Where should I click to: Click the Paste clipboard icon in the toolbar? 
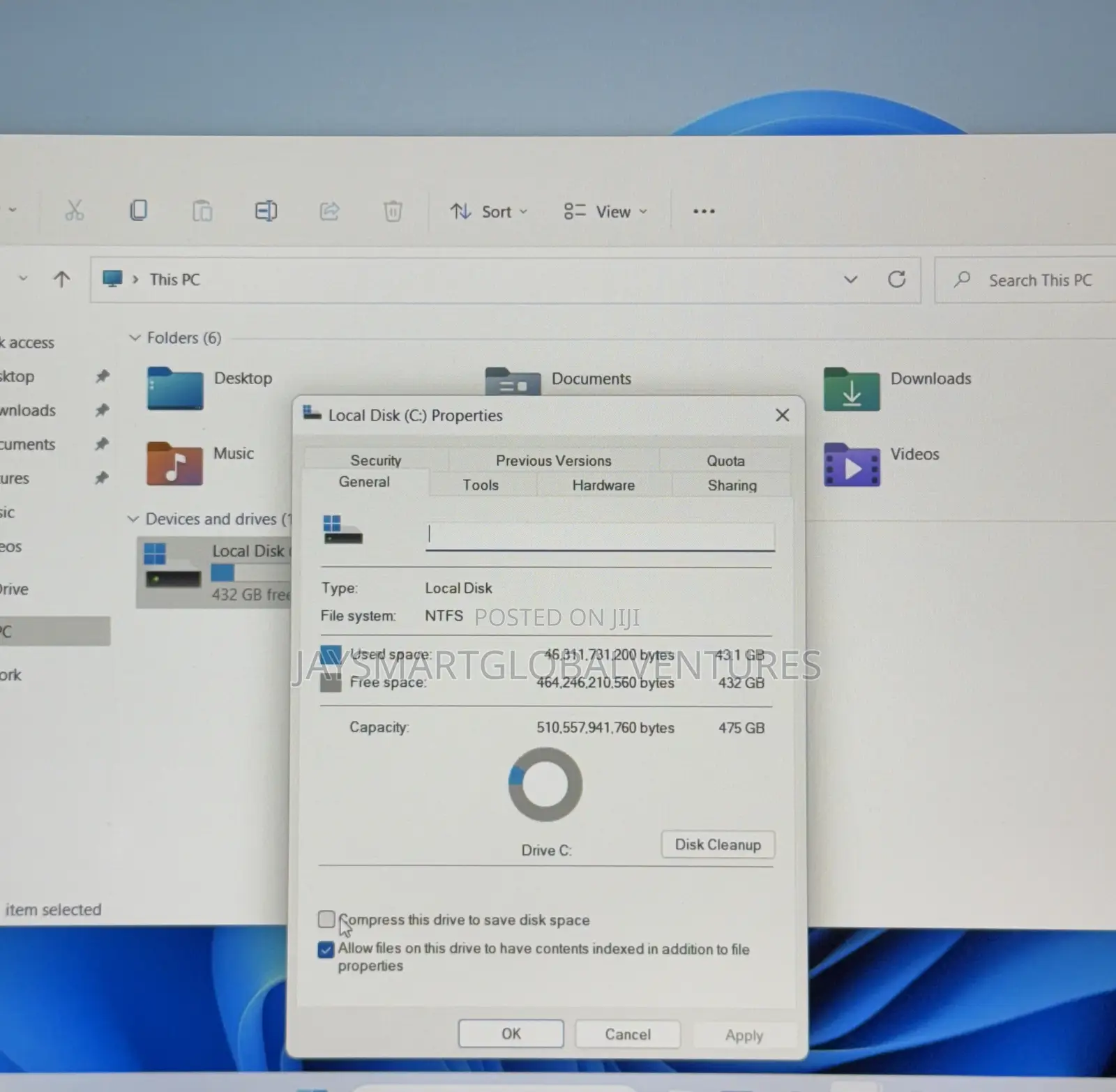[202, 211]
